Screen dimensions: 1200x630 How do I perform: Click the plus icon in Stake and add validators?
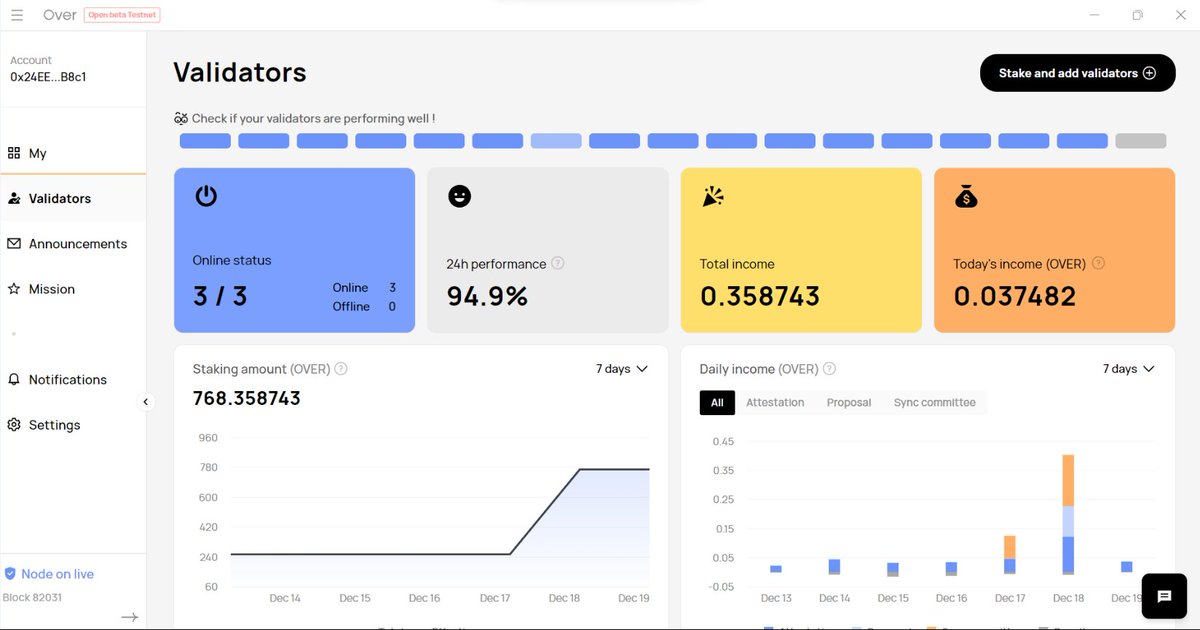coord(1150,73)
